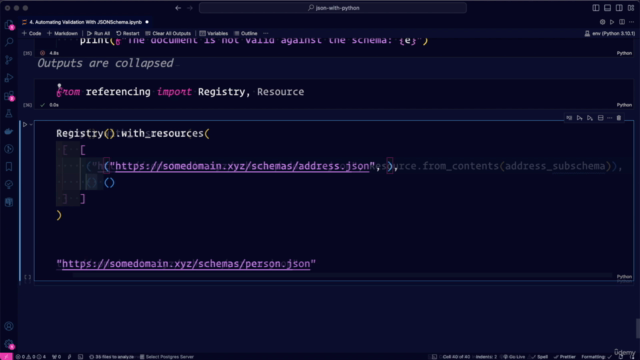The width and height of the screenshot is (640, 360).
Task: Open the Manage gear in activity bar
Action: coord(9,344)
